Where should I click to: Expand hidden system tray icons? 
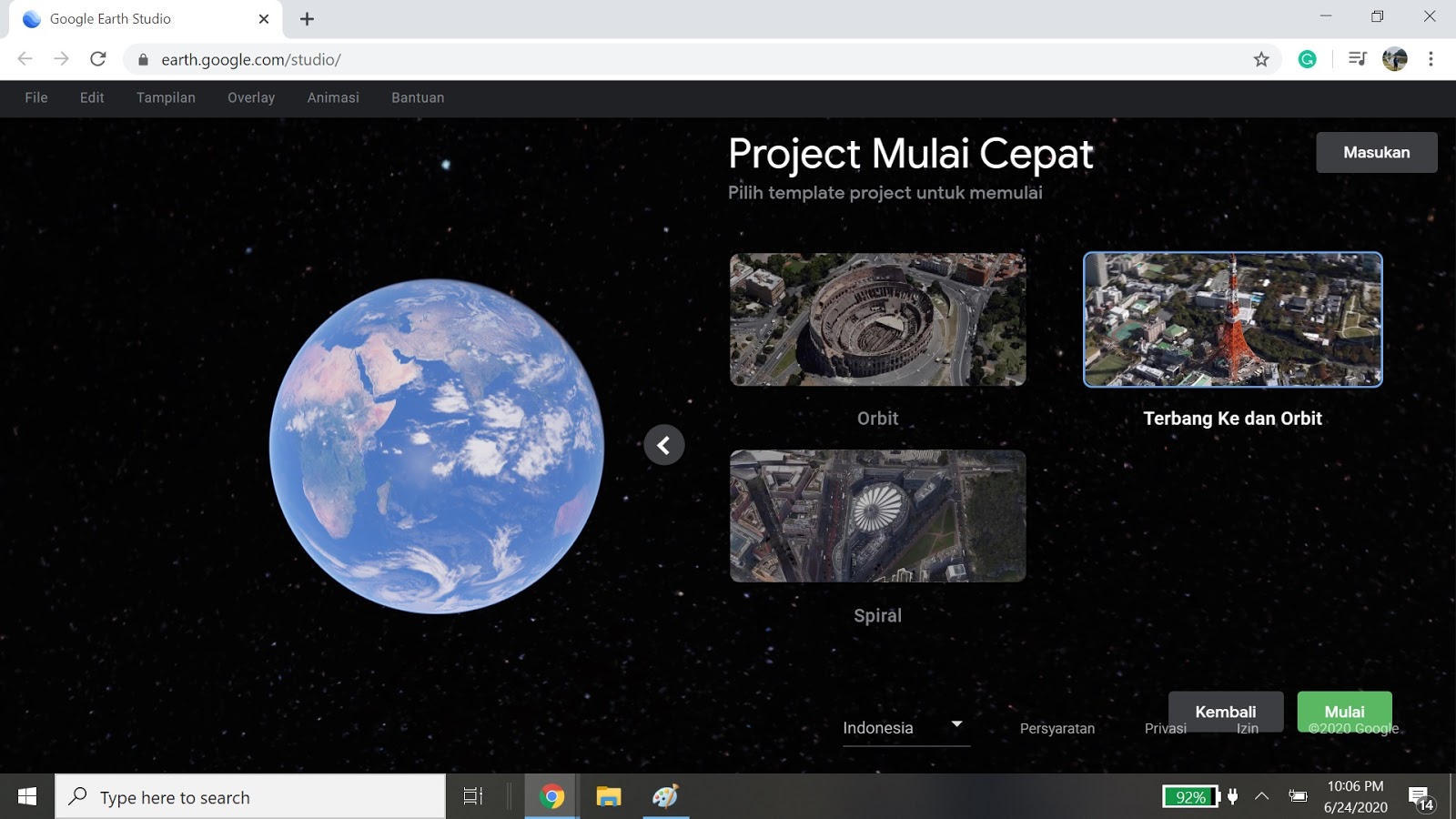tap(1263, 796)
